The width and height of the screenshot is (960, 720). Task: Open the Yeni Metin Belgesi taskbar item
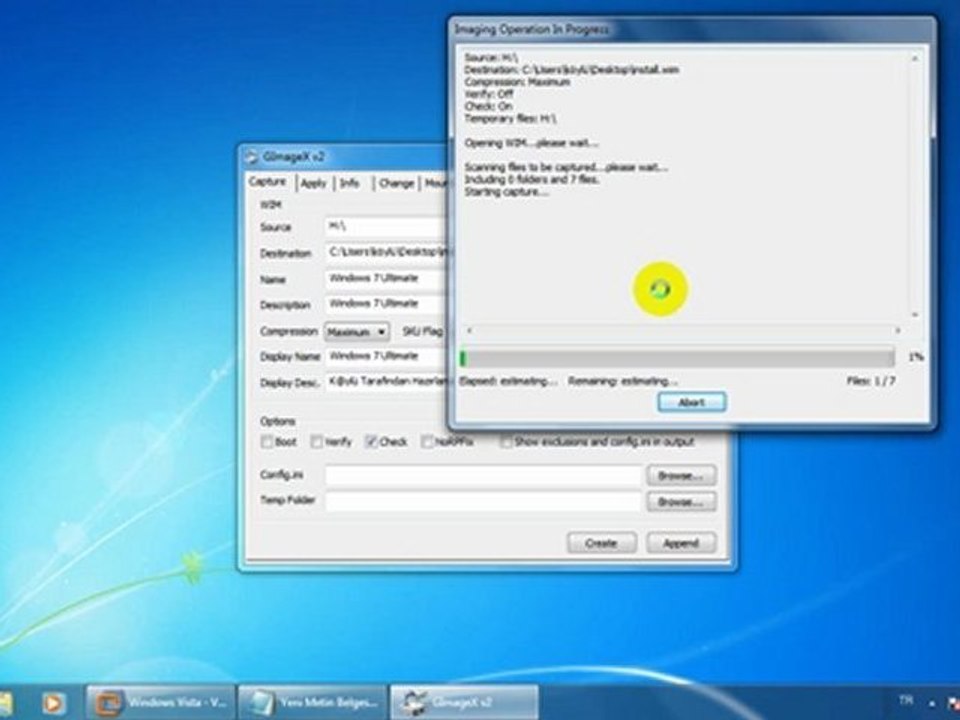point(313,702)
